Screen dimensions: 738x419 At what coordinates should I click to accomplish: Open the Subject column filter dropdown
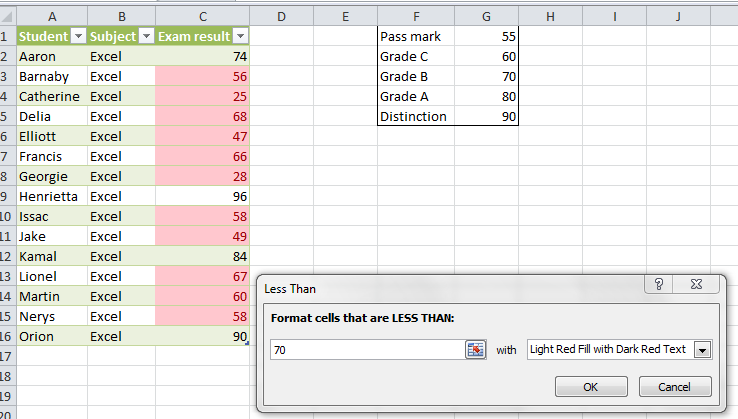(x=146, y=36)
